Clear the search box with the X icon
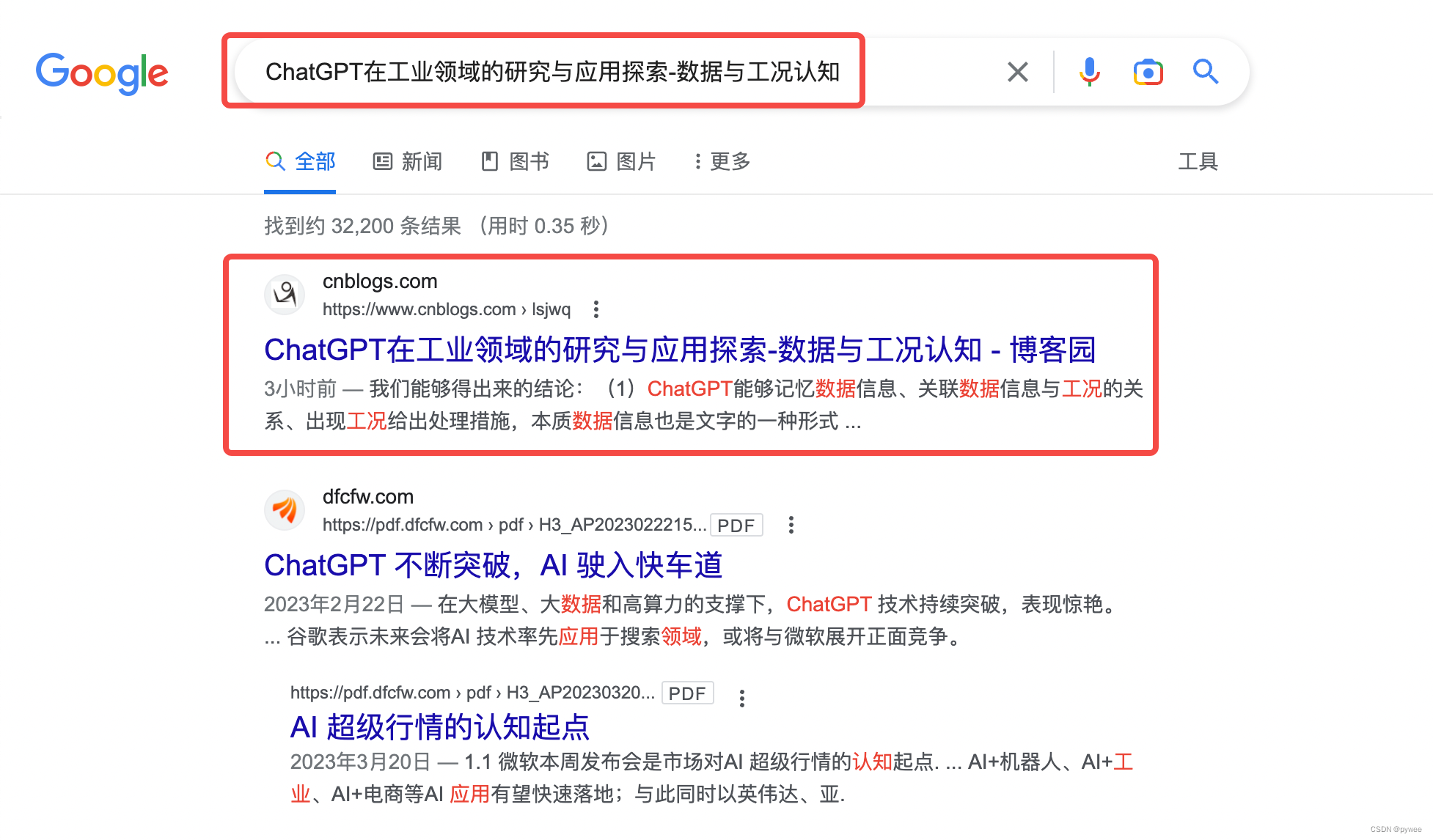1433x840 pixels. coord(1017,72)
